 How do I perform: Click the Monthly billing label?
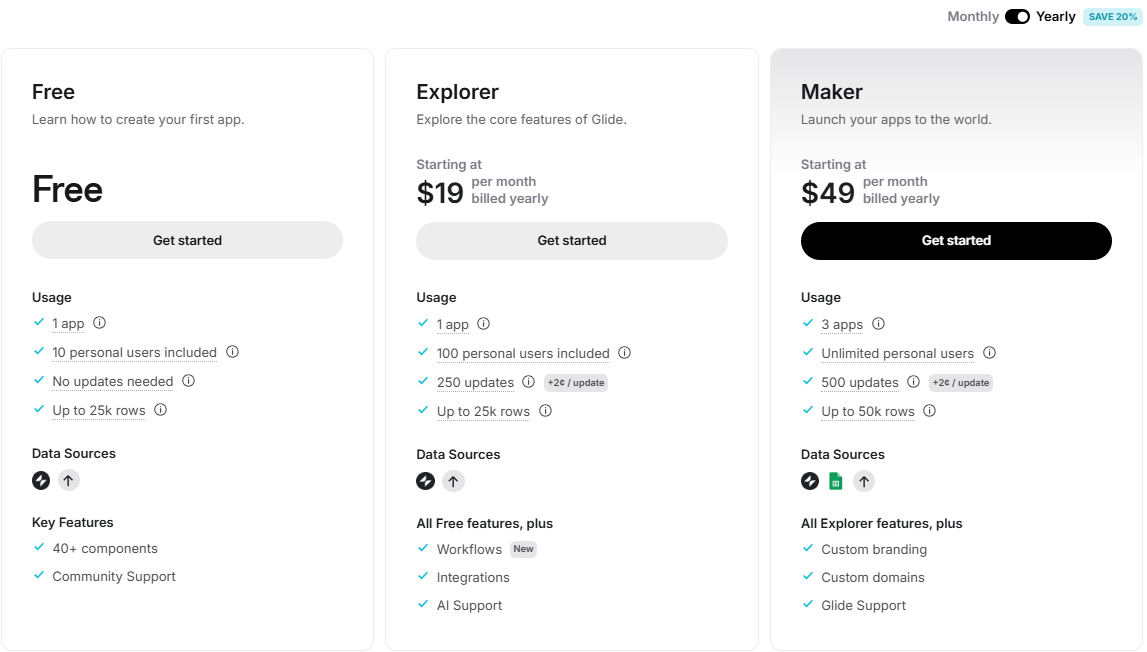click(x=973, y=16)
